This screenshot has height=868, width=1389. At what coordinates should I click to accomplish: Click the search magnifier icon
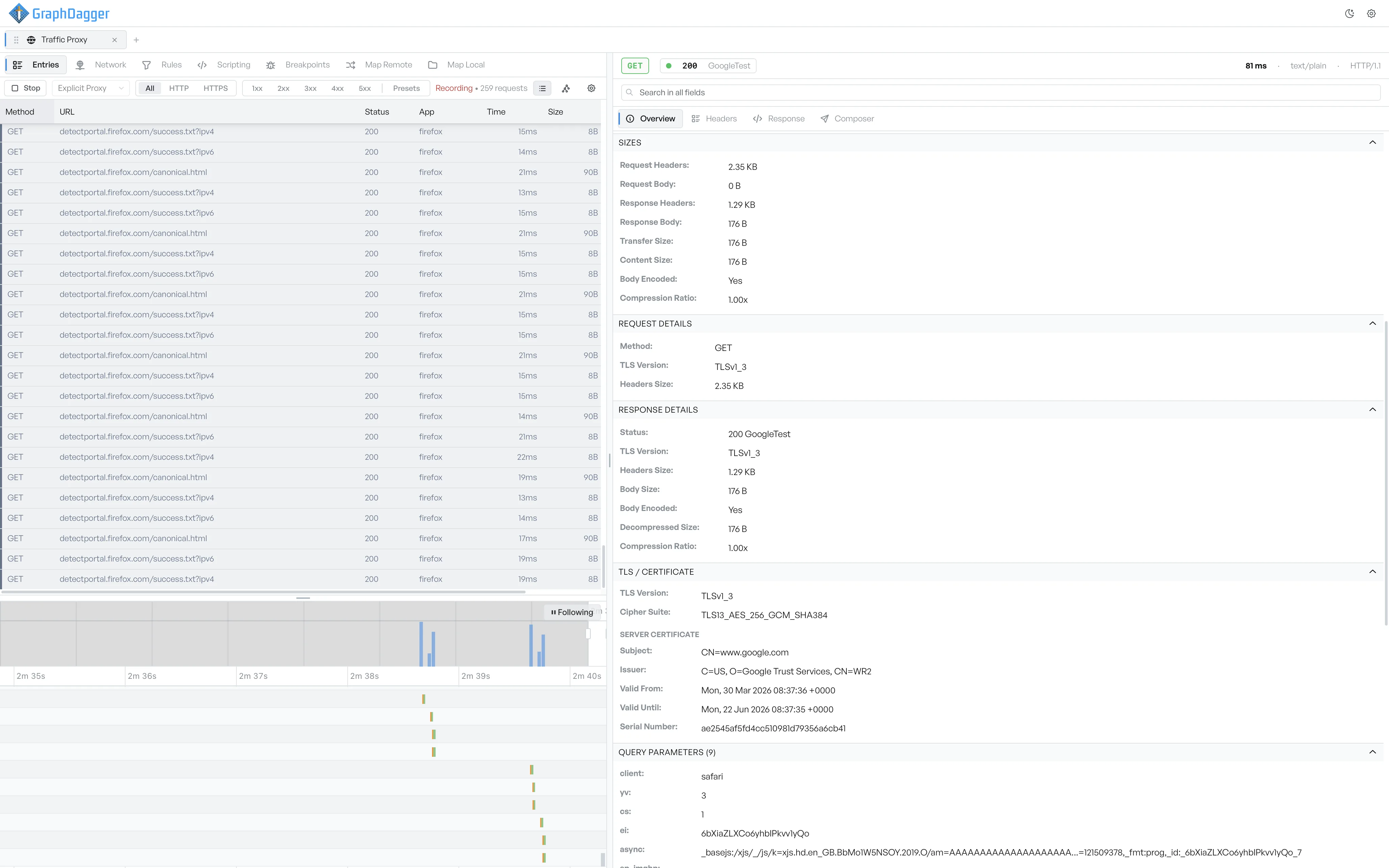(630, 93)
